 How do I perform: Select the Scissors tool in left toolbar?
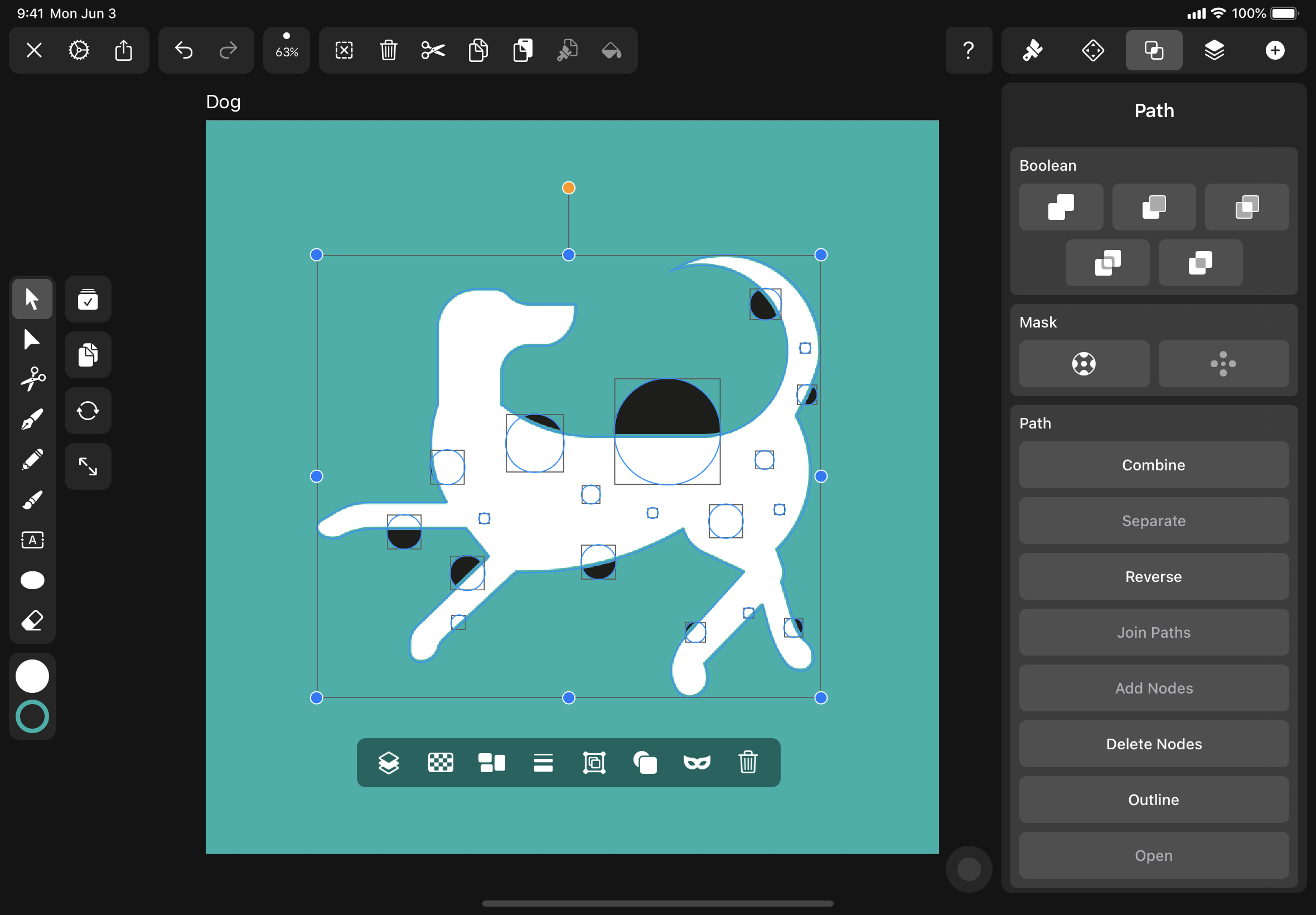pos(33,379)
